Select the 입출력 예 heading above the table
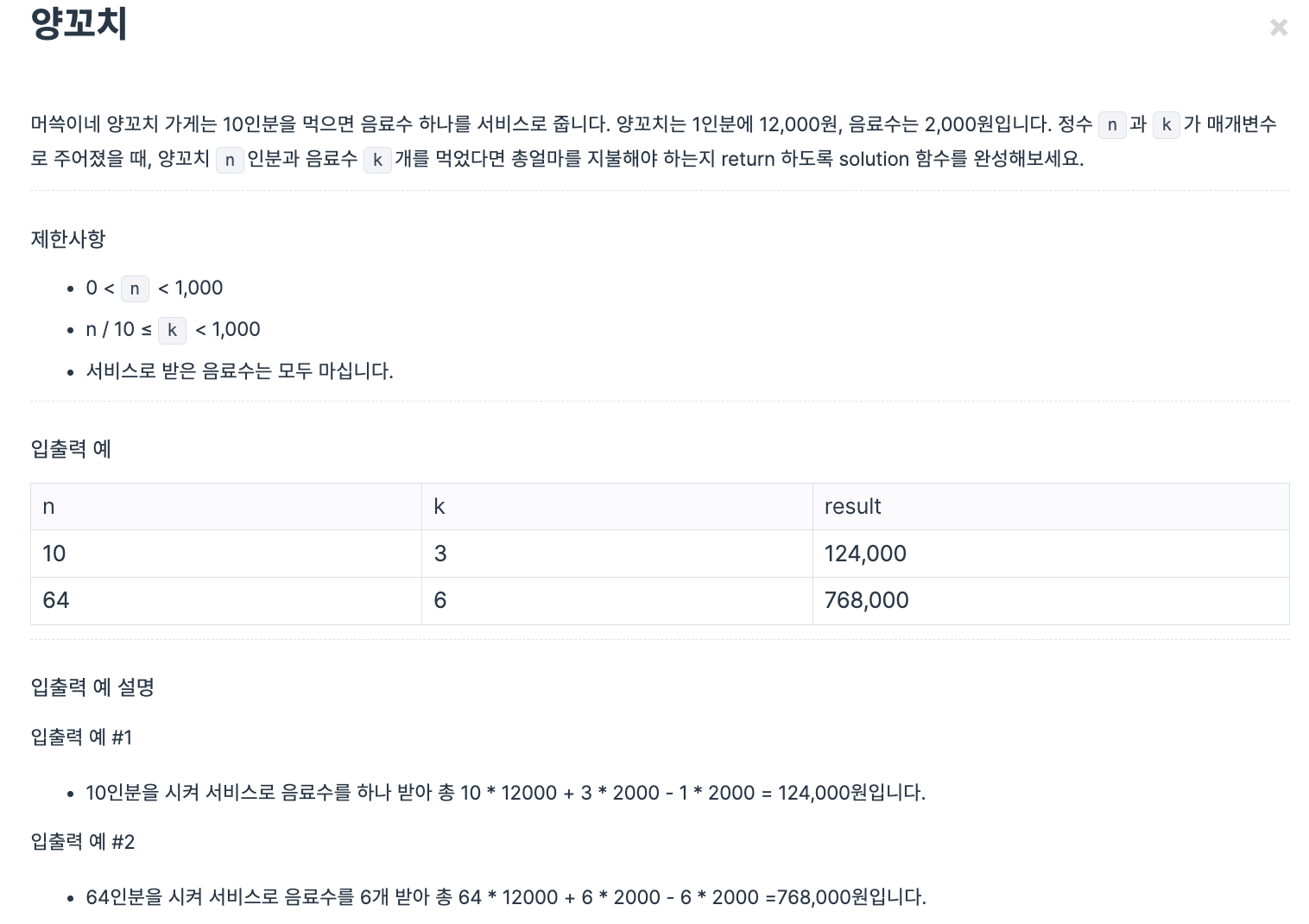 tap(71, 449)
